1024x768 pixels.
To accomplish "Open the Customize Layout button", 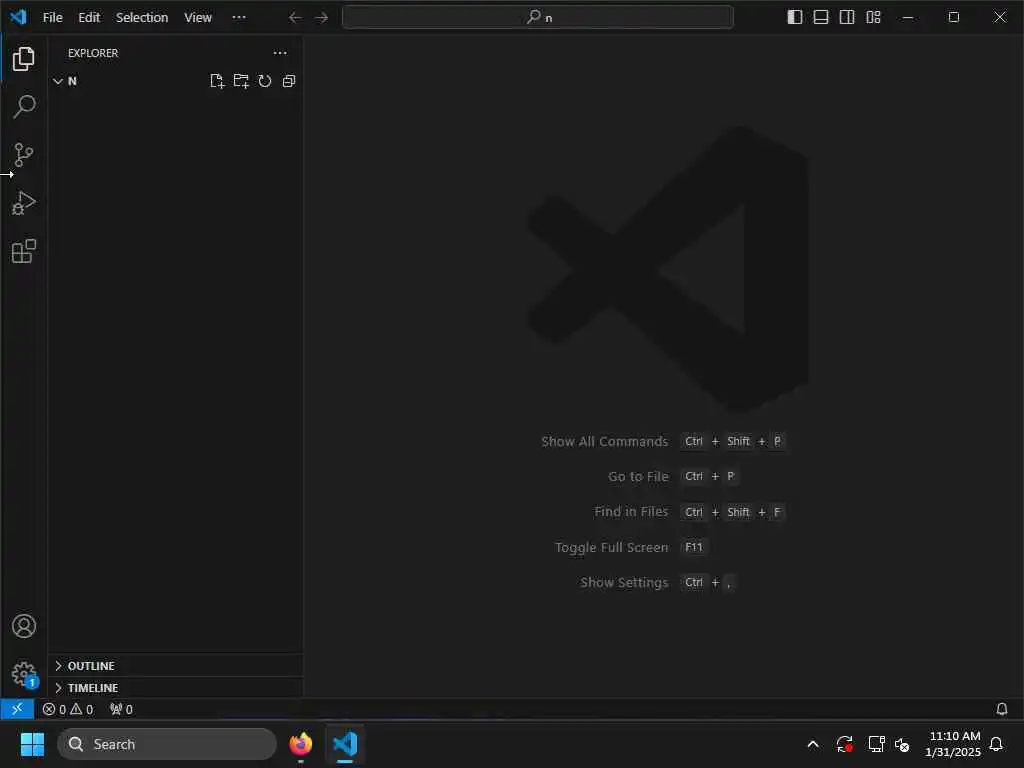I will click(x=873, y=18).
